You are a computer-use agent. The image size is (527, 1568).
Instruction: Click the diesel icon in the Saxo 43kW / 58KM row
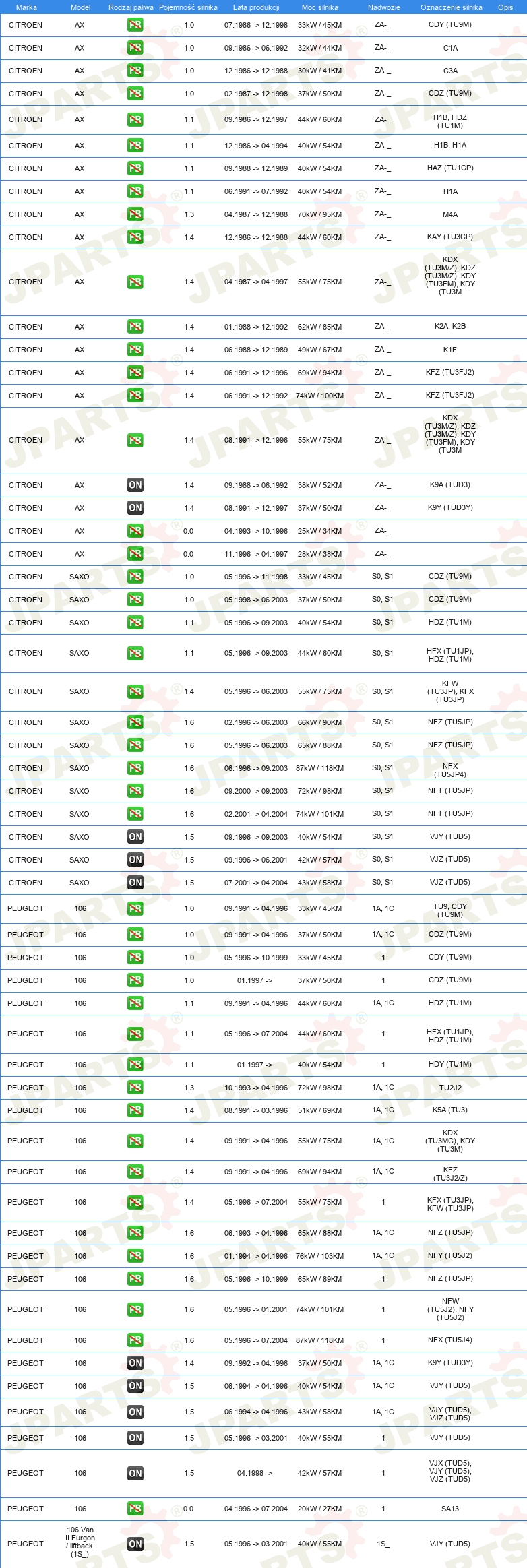[135, 883]
